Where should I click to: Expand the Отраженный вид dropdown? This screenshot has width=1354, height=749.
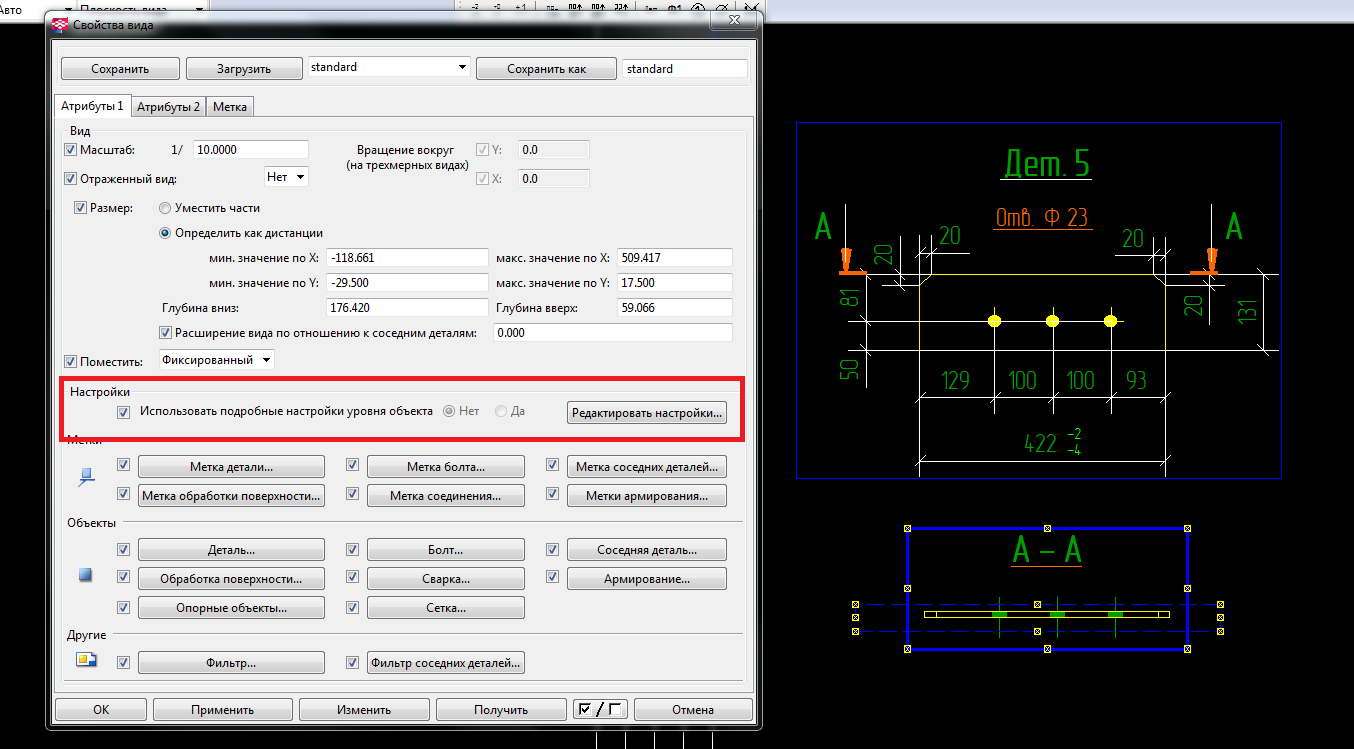[x=286, y=177]
